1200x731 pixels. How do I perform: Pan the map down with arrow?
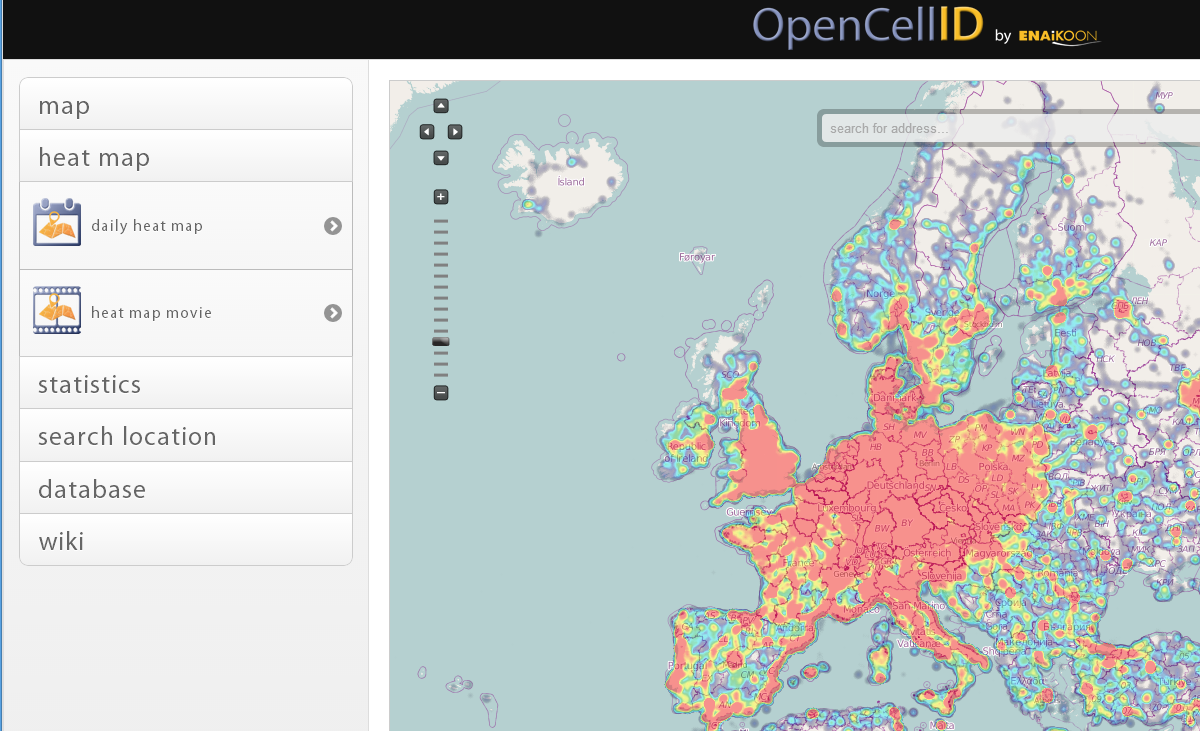click(x=441, y=158)
